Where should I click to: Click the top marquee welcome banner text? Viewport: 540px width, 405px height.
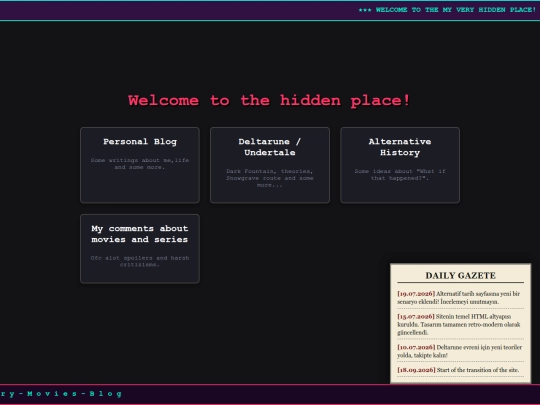tap(447, 10)
